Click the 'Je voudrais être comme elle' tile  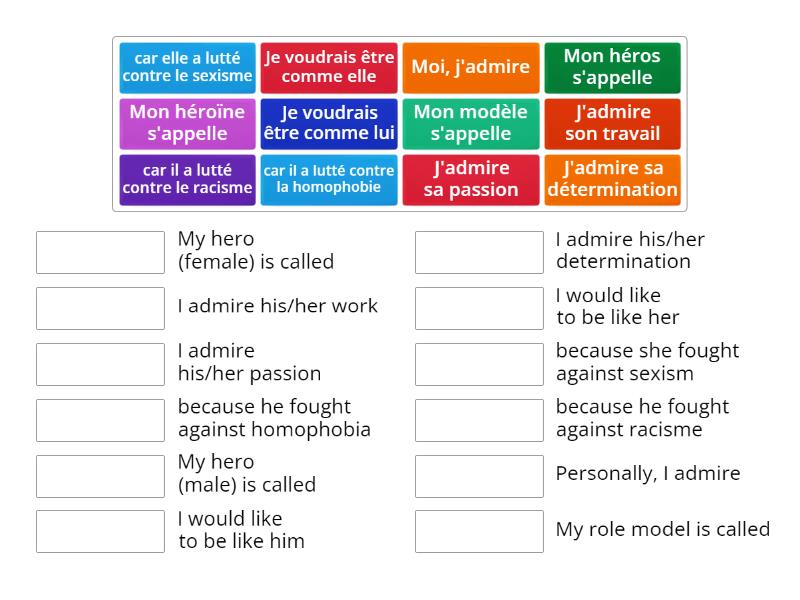329,68
